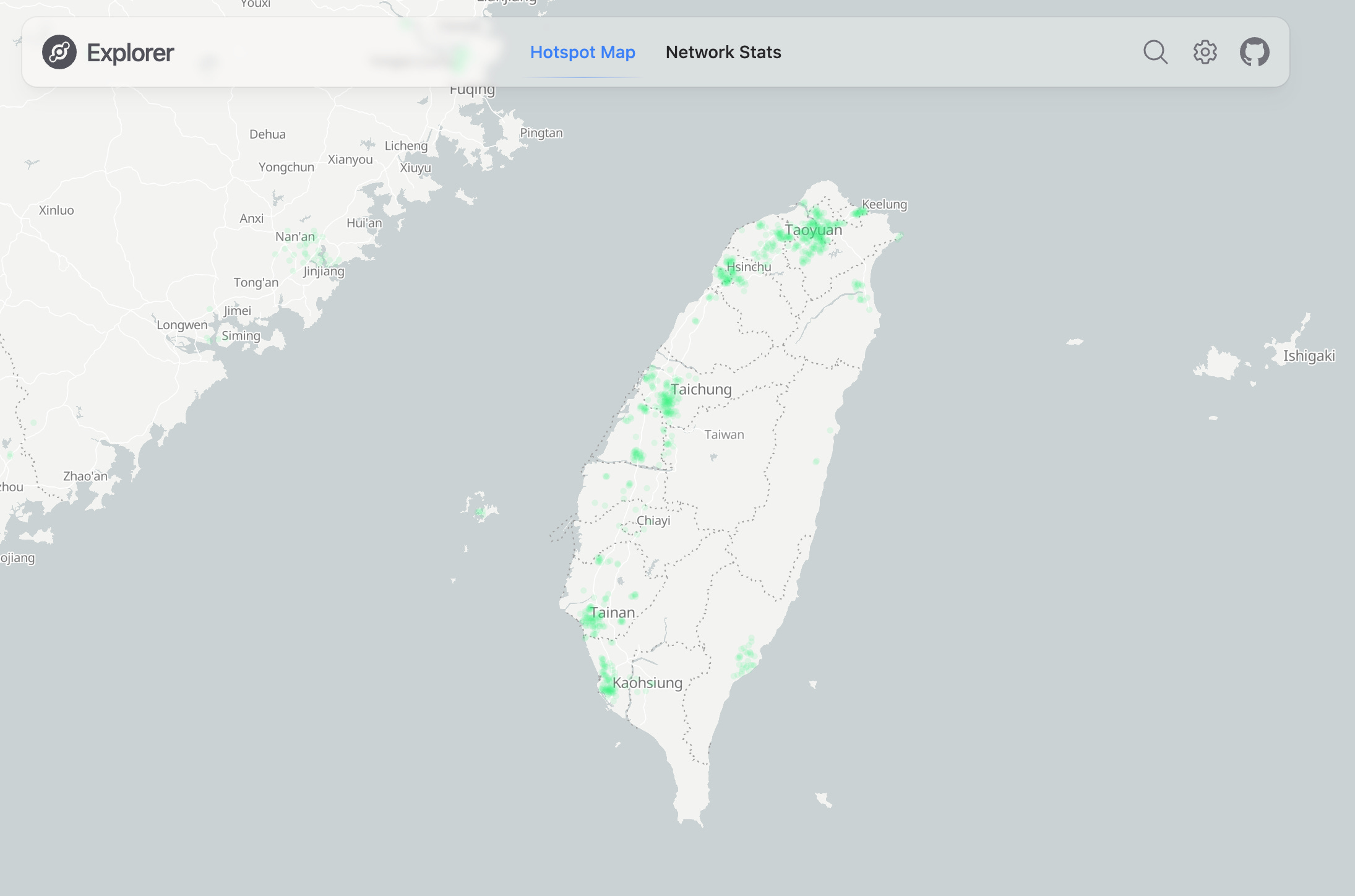
Task: Click the Xianyou label
Action: 350,159
